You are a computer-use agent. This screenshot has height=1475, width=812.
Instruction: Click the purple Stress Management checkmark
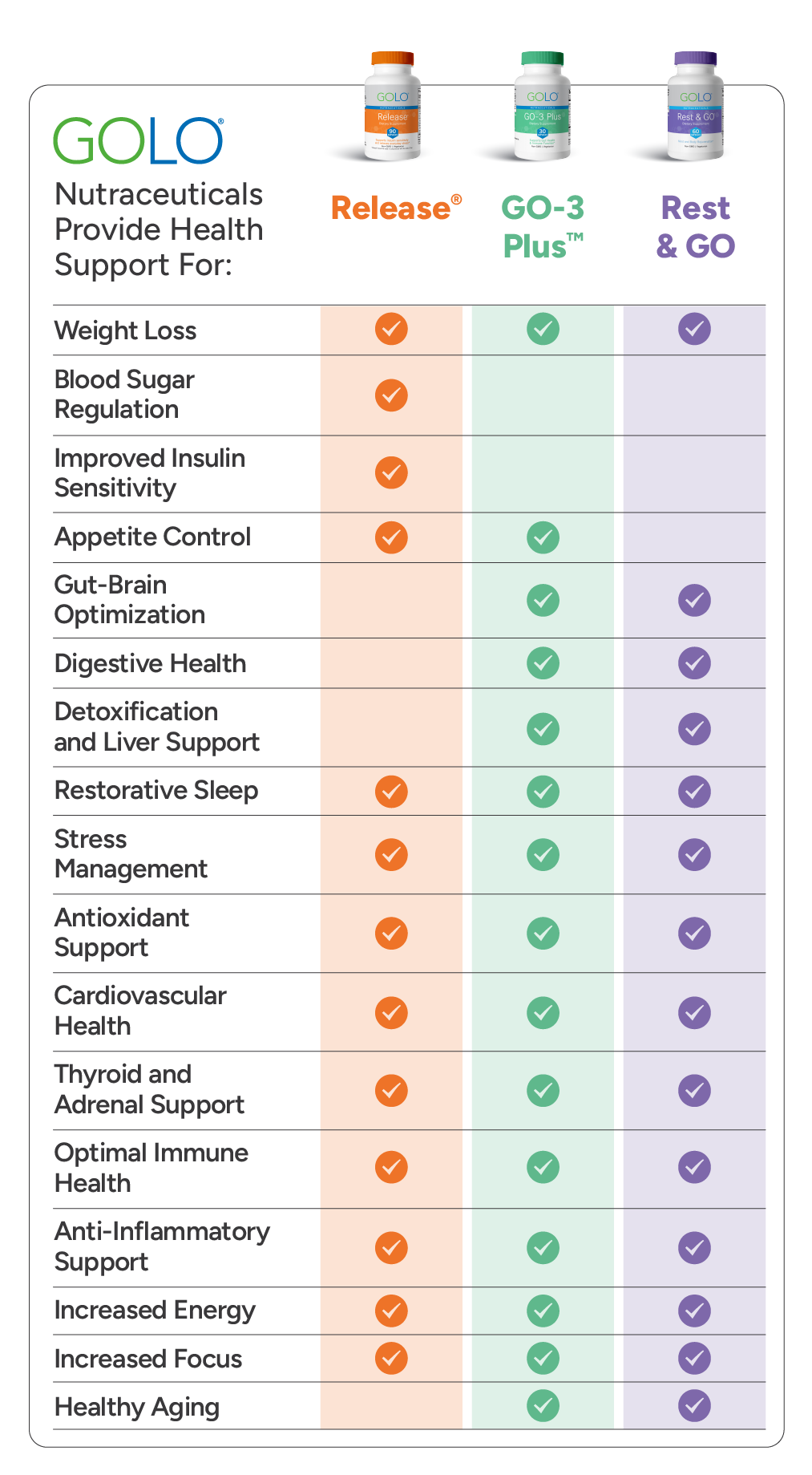(694, 854)
